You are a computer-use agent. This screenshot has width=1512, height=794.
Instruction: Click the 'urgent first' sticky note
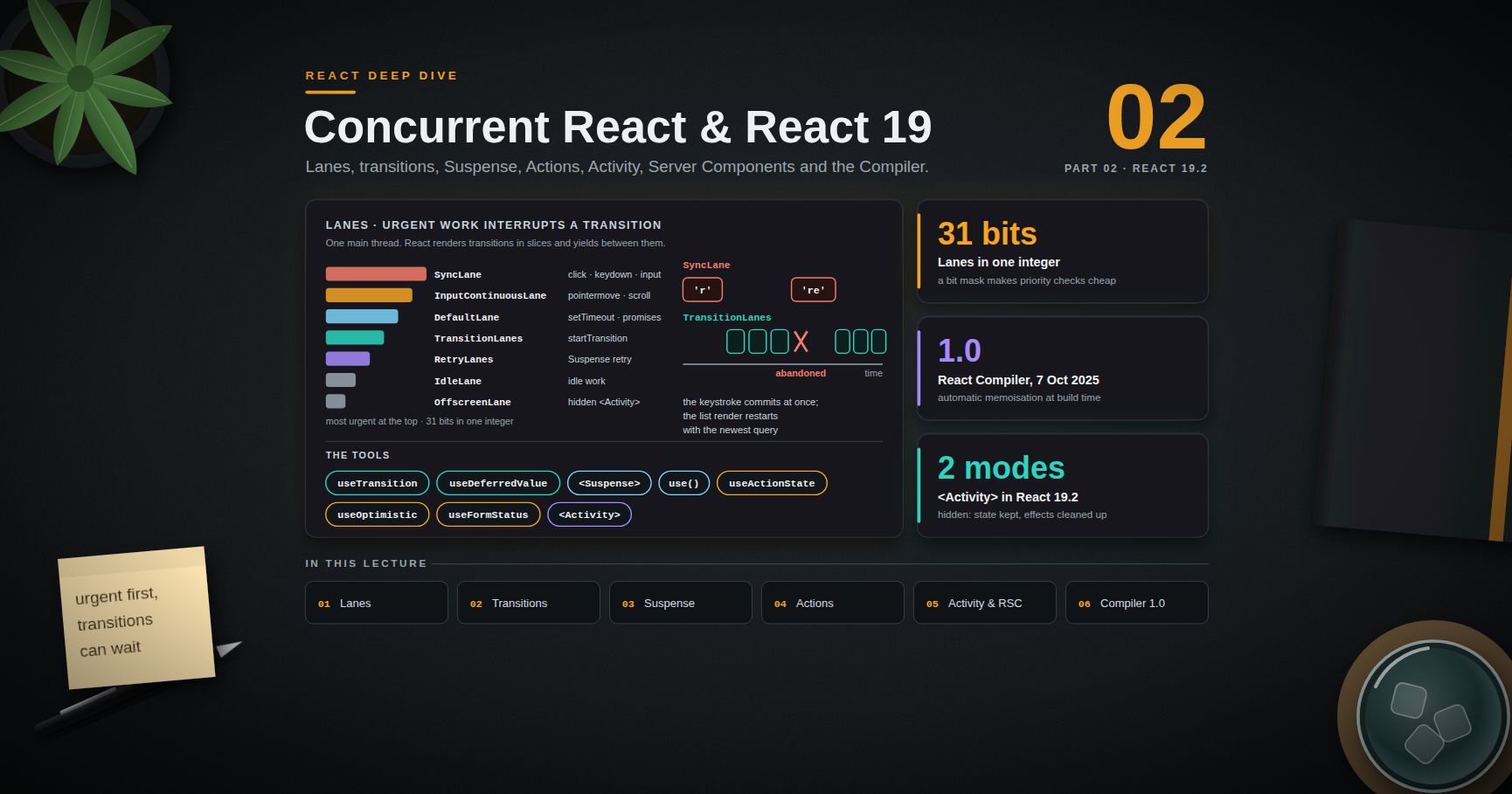pos(136,618)
